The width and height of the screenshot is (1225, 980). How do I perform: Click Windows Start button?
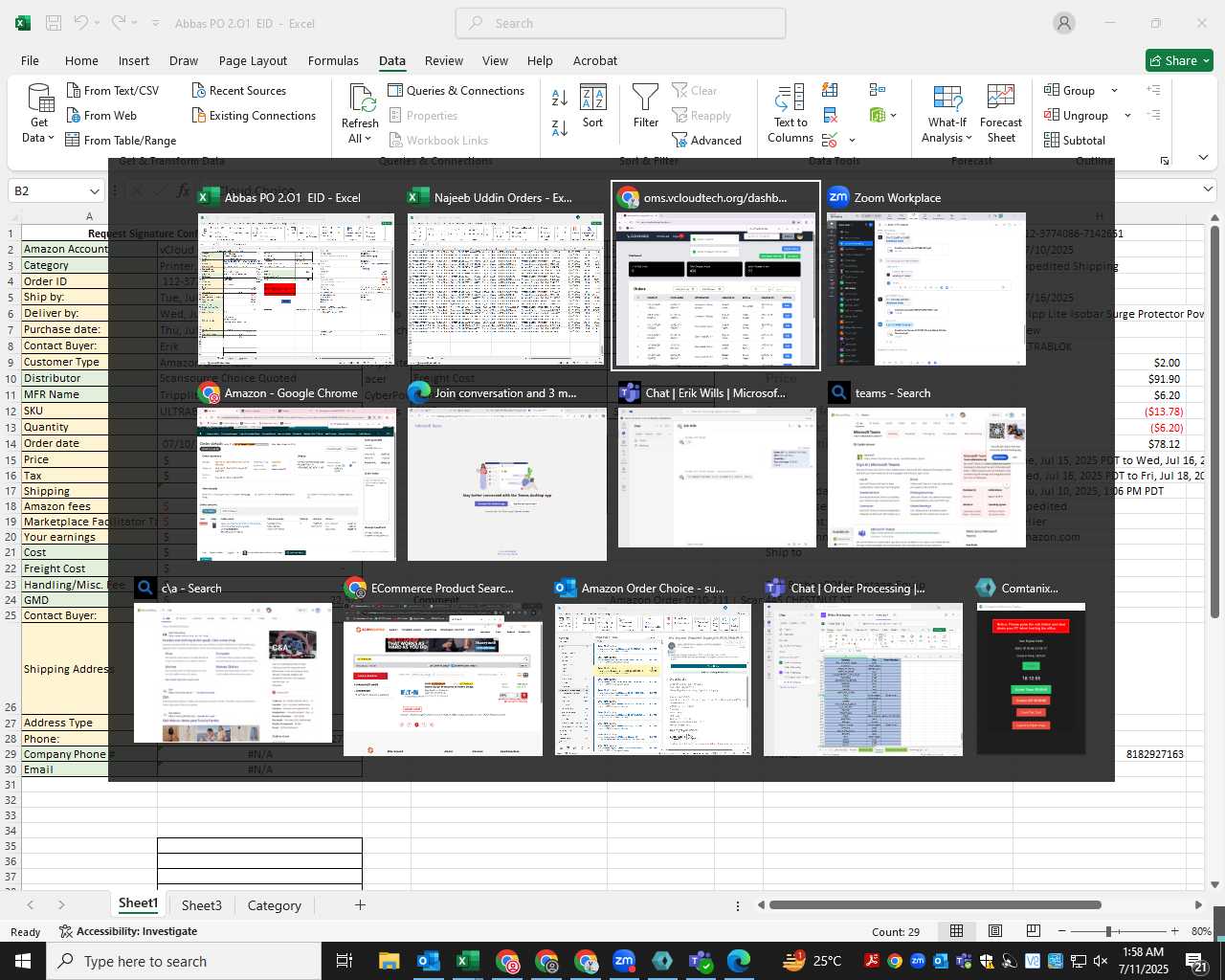point(22,961)
